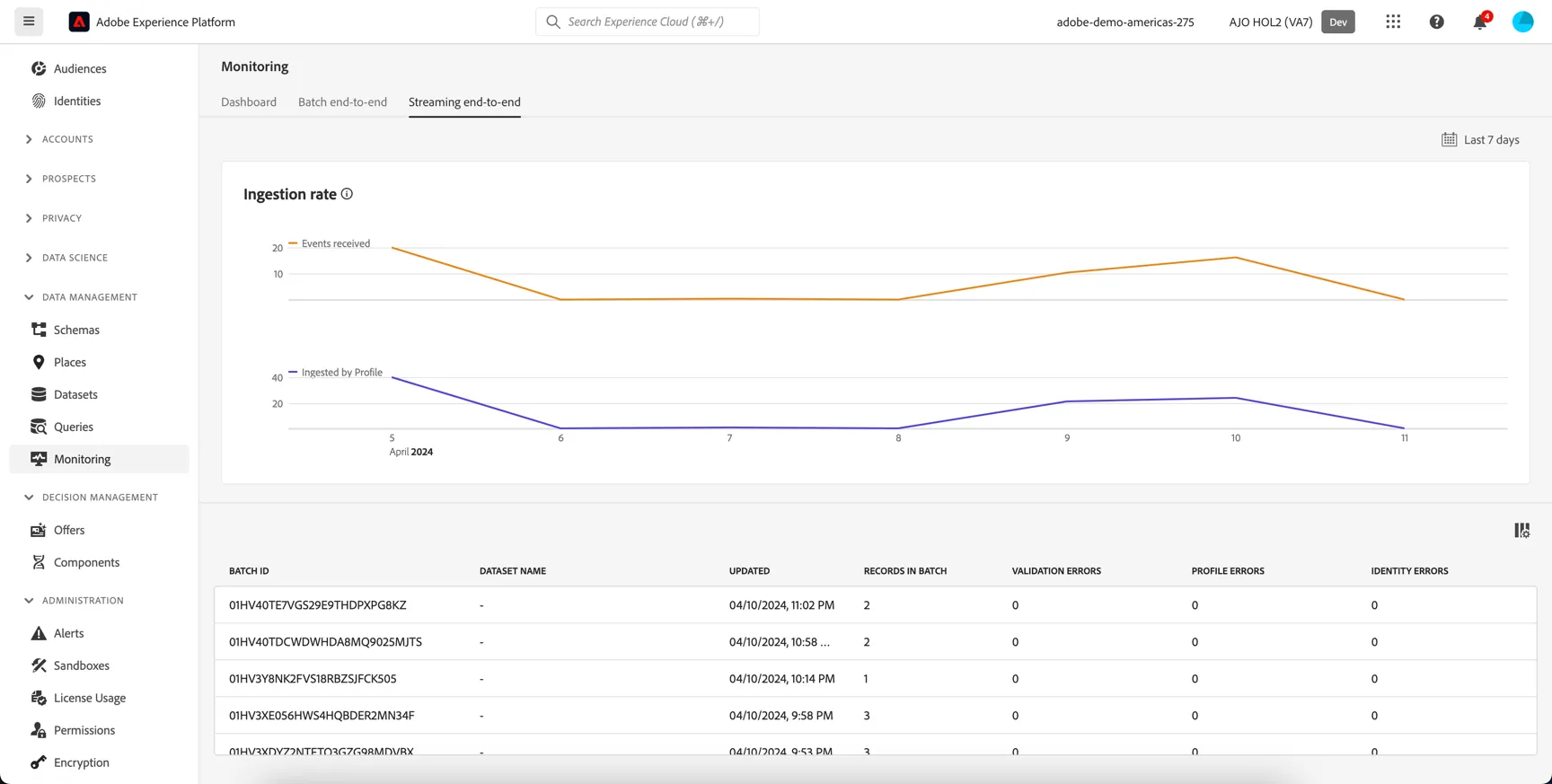The width and height of the screenshot is (1552, 784).
Task: Click the Ingestion rate info icon
Action: [x=347, y=194]
